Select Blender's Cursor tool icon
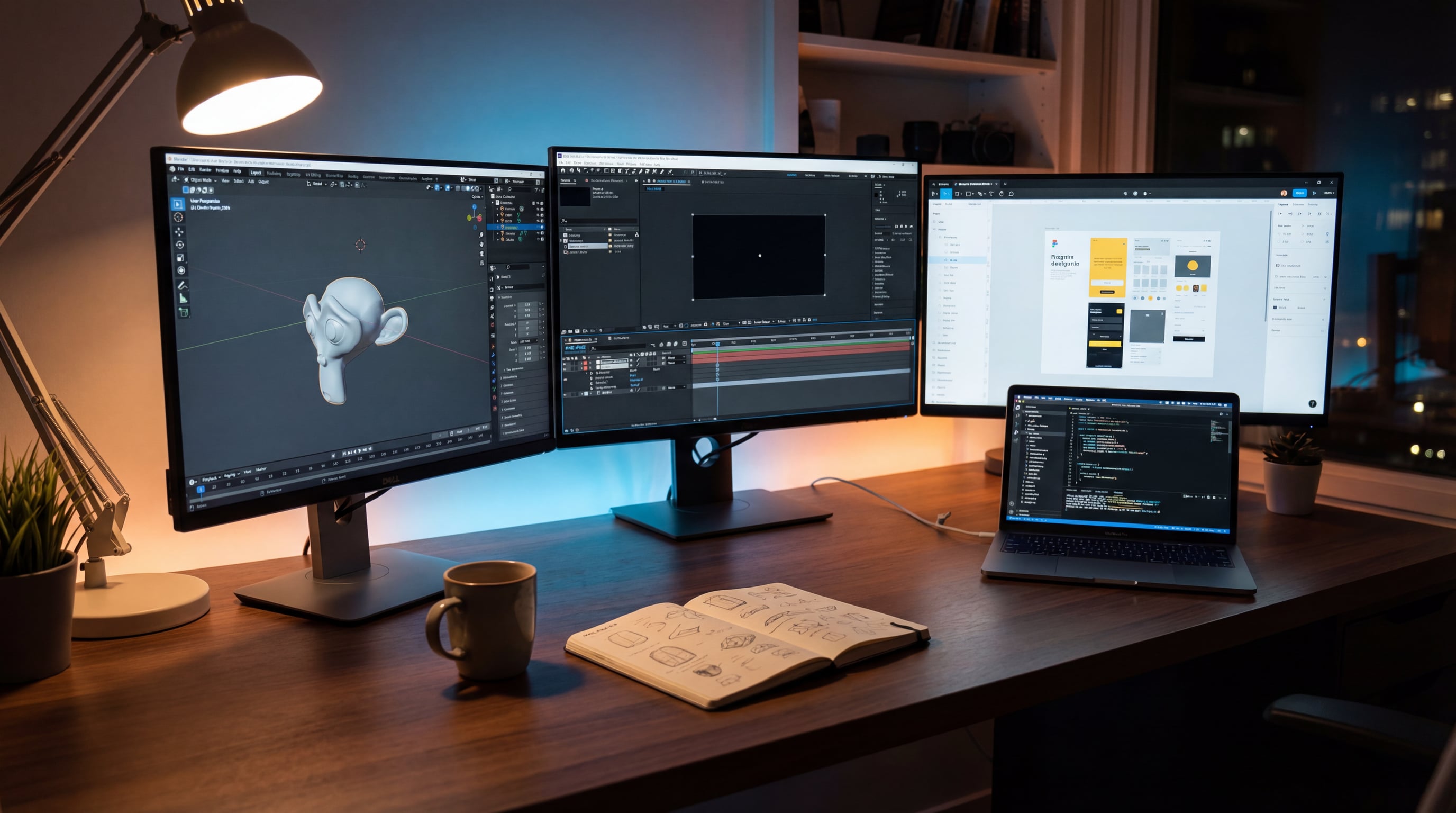This screenshot has height=813, width=1456. [179, 217]
